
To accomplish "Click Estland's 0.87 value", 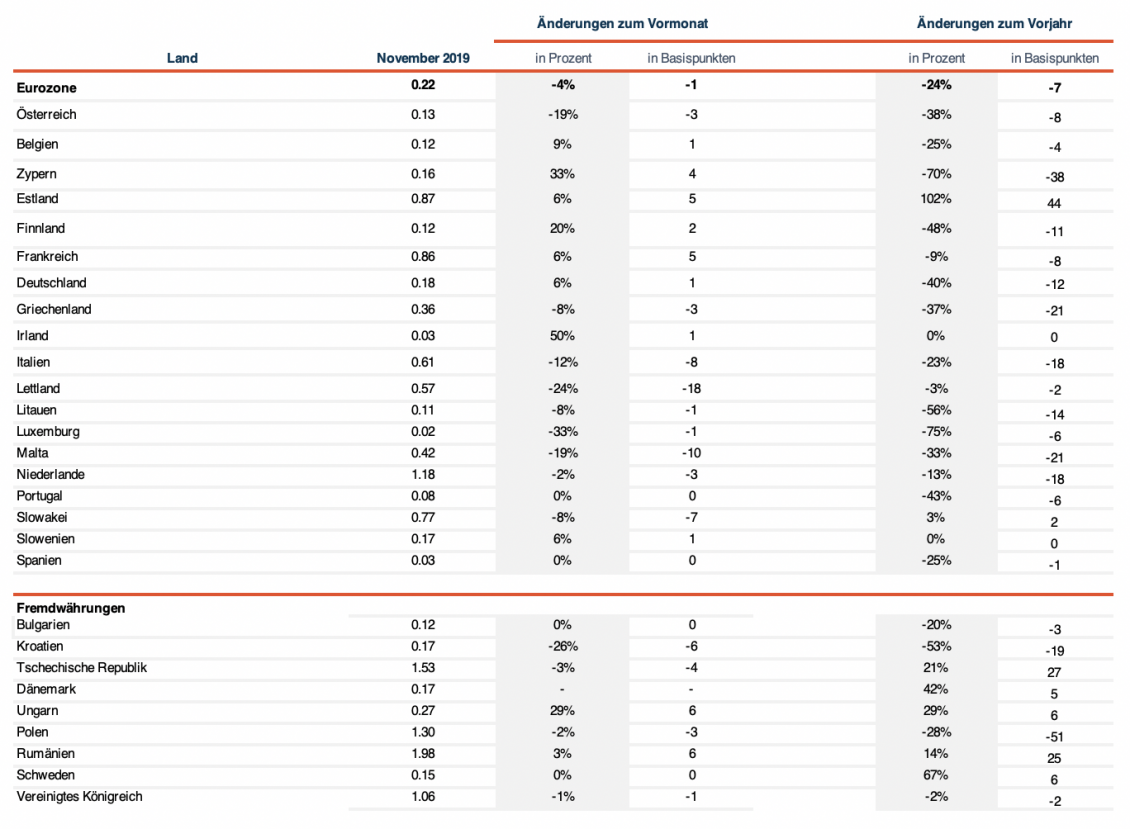I will point(423,198).
